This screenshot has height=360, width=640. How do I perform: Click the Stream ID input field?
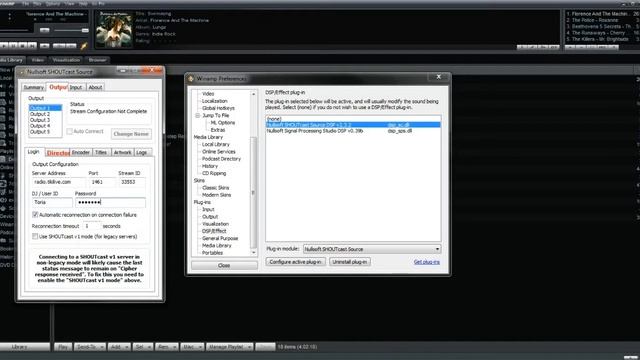[131, 182]
